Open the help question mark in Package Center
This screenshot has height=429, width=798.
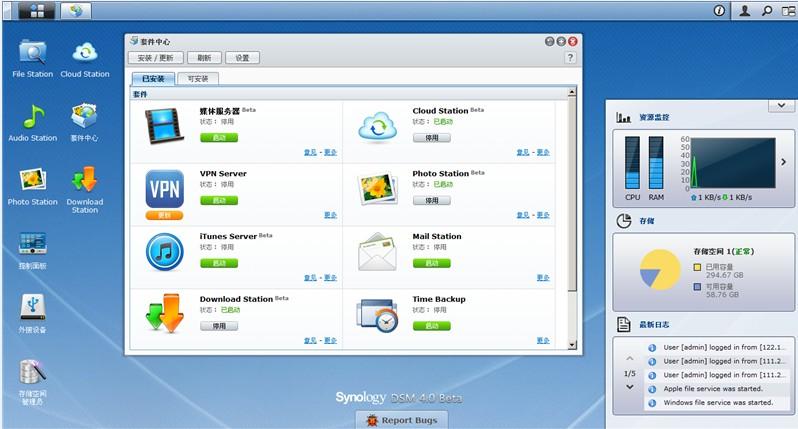(570, 58)
